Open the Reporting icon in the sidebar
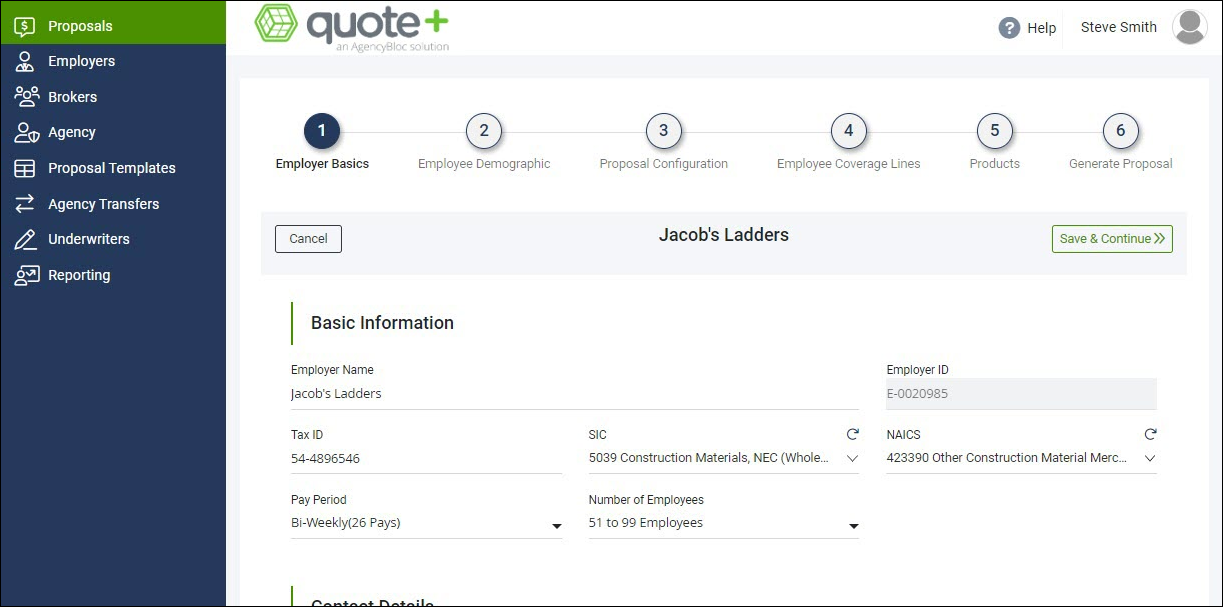Screen dimensions: 1223x607 coord(23,275)
